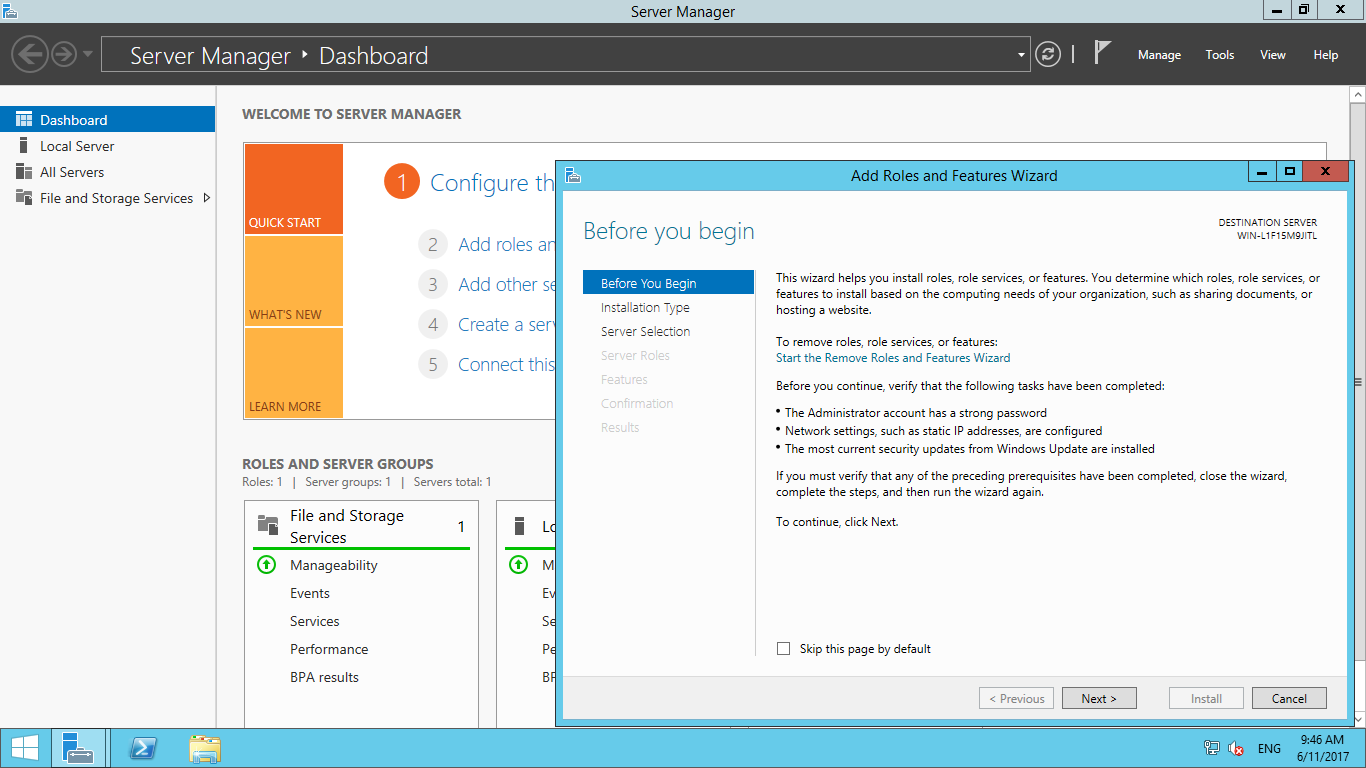
Task: Open the Manage menu
Action: pos(1159,55)
